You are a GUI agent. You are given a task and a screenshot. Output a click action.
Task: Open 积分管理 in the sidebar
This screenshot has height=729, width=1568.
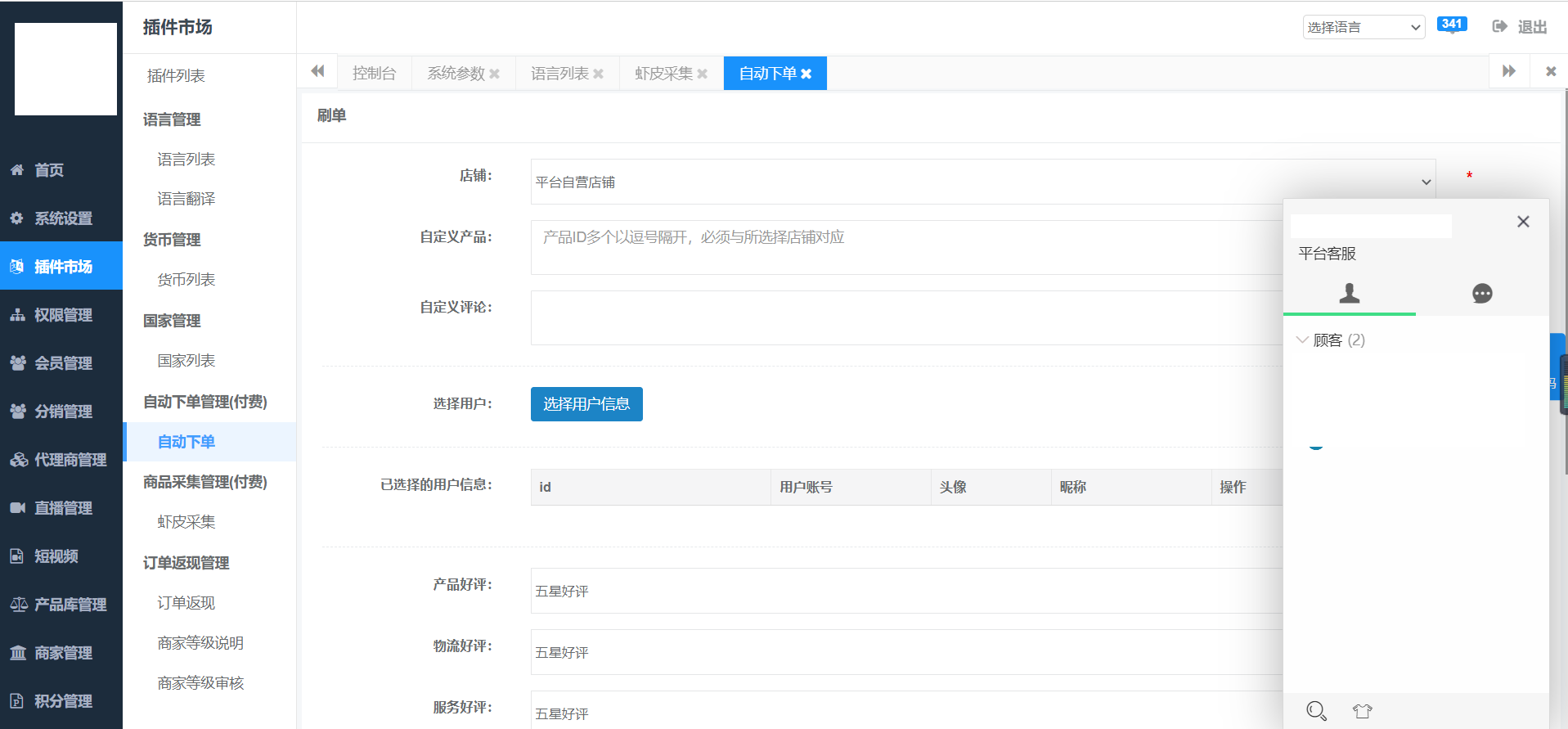pos(61,701)
